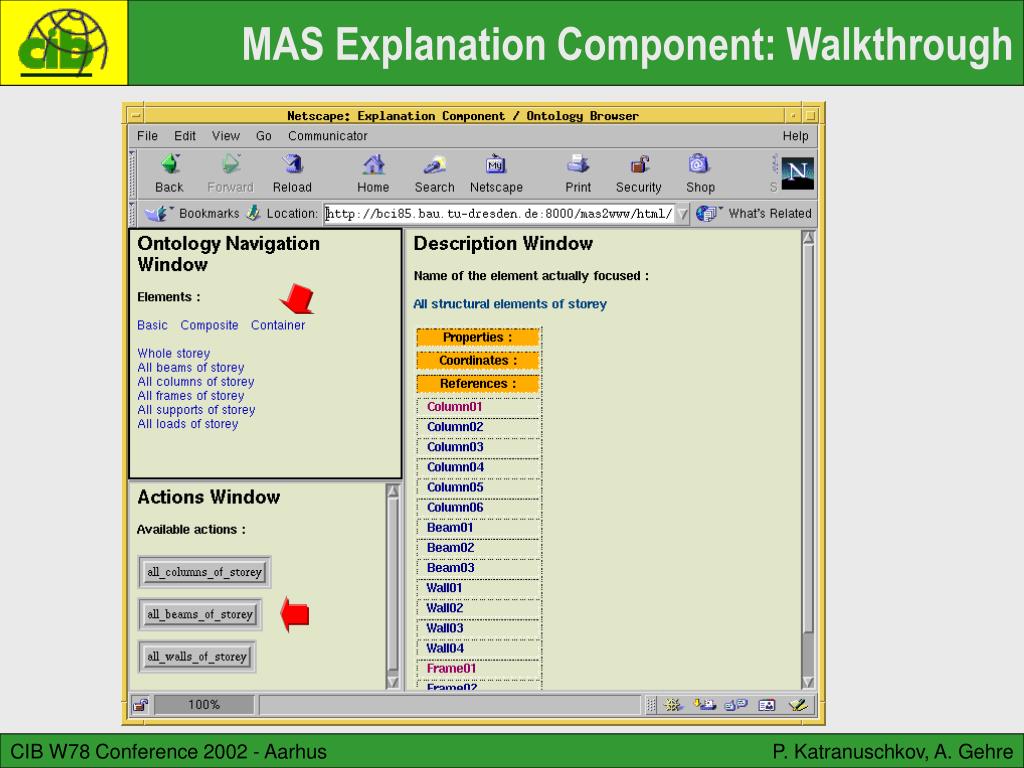
Task: Open All columns of storey link
Action: [x=196, y=381]
